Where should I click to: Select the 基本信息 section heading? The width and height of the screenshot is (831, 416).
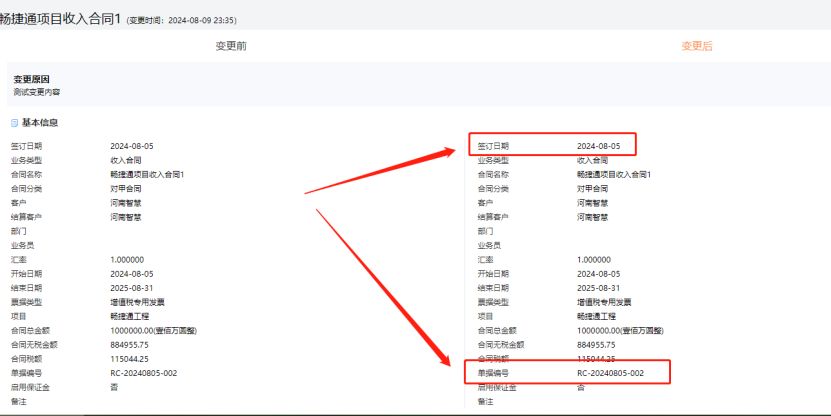[40, 122]
